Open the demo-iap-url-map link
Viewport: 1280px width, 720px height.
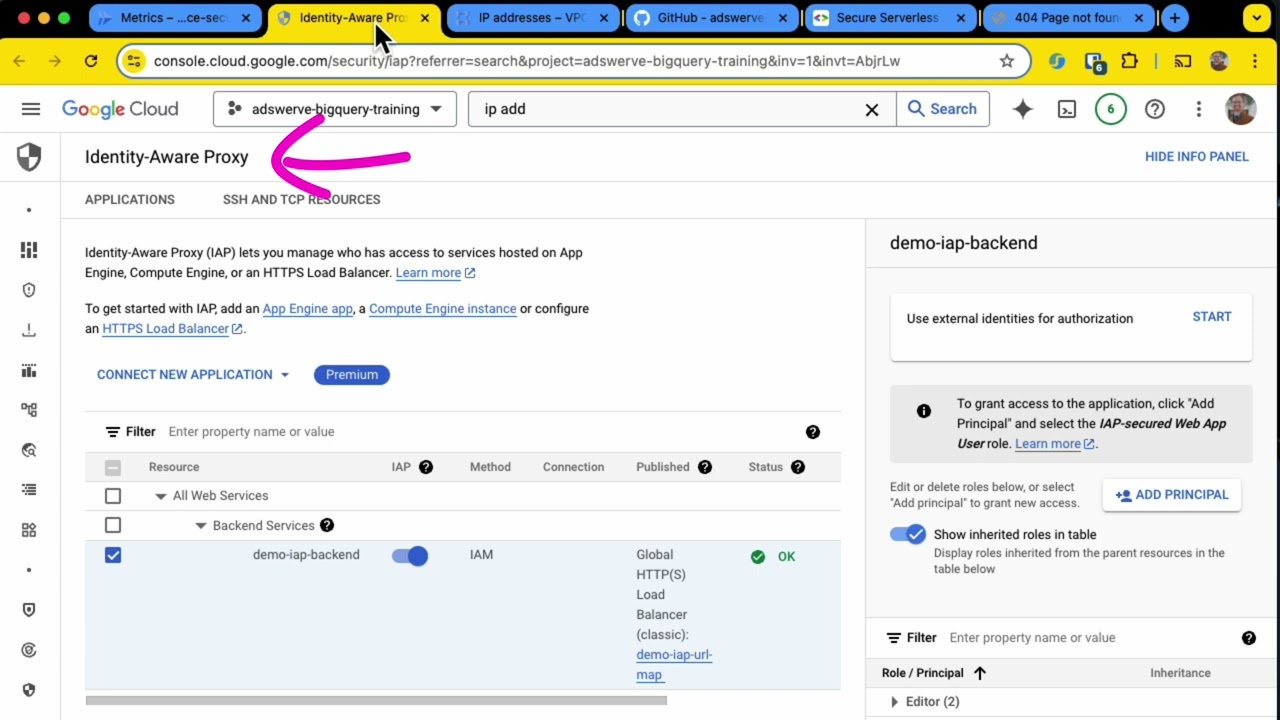coord(674,665)
